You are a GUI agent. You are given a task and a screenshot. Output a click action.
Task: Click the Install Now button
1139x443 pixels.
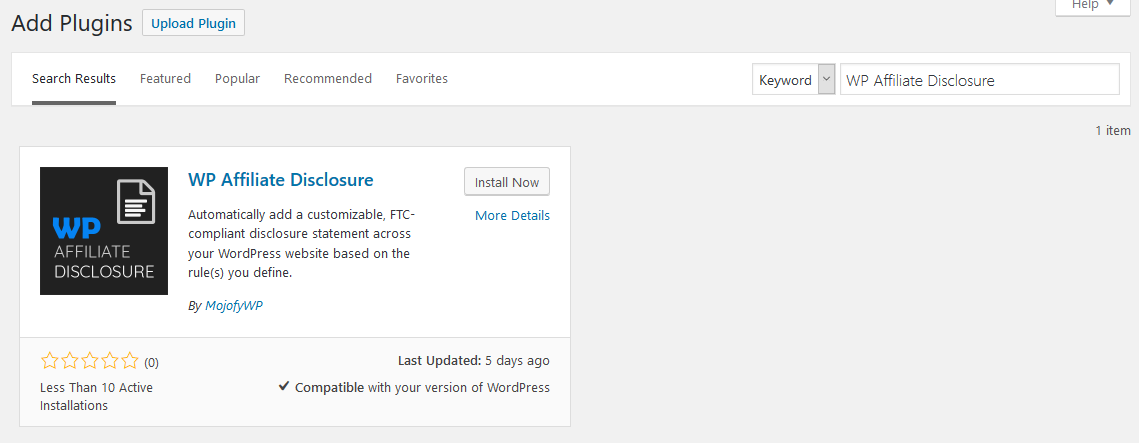(507, 182)
